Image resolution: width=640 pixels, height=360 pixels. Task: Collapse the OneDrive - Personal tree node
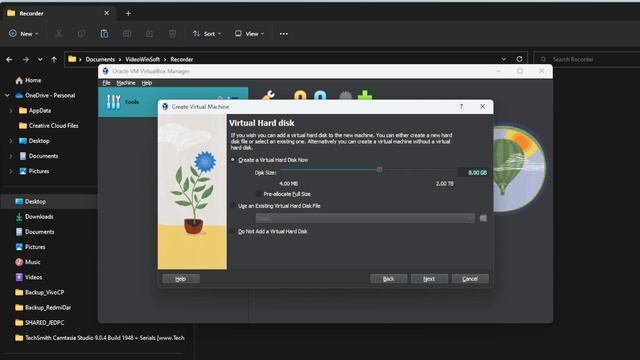pyautogui.click(x=7, y=96)
